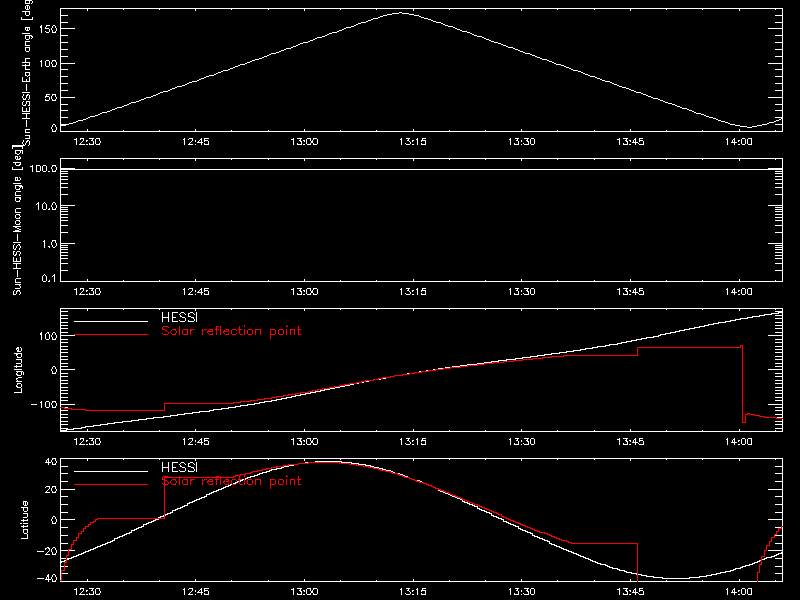Image resolution: width=800 pixels, height=600 pixels.
Task: Click 12:30 time label under Earth angle plot
Action: click(x=87, y=142)
